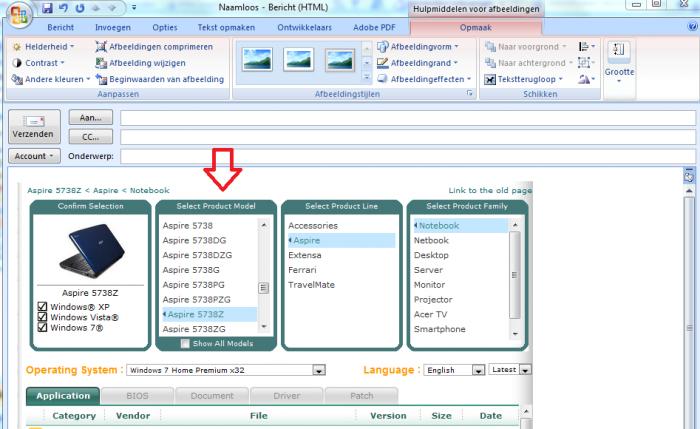Click the Office orb button
Image resolution: width=700 pixels, height=429 pixels.
coord(19,16)
